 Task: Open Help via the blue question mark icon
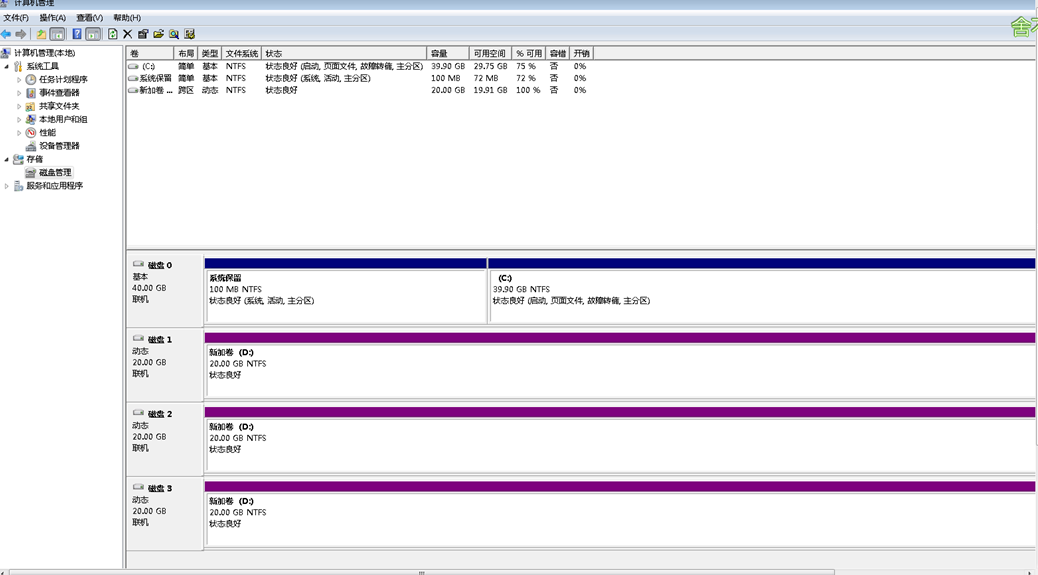(77, 34)
